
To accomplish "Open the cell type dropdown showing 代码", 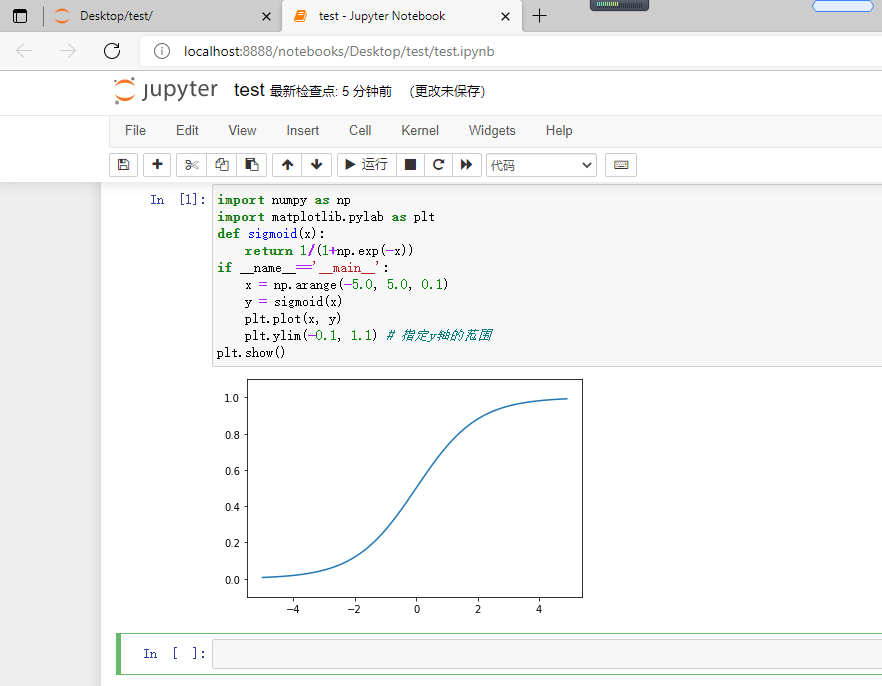I will [541, 164].
